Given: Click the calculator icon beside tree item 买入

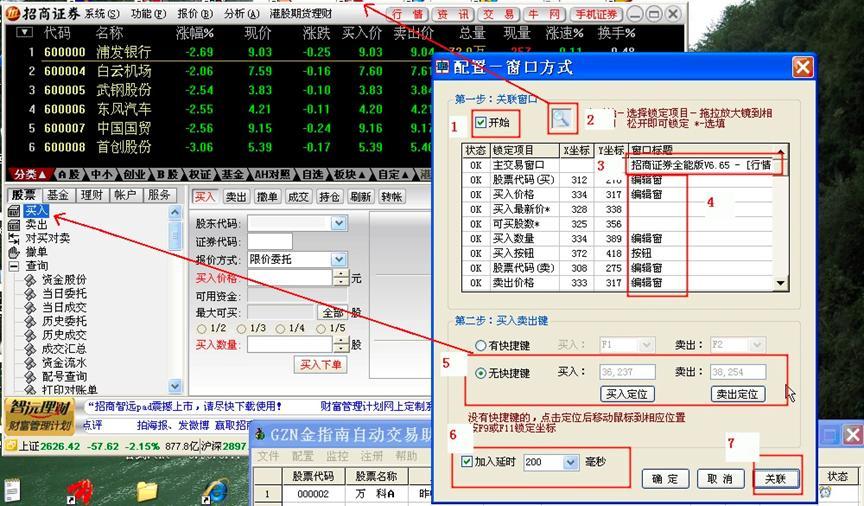Looking at the screenshot, I should click(x=14, y=211).
